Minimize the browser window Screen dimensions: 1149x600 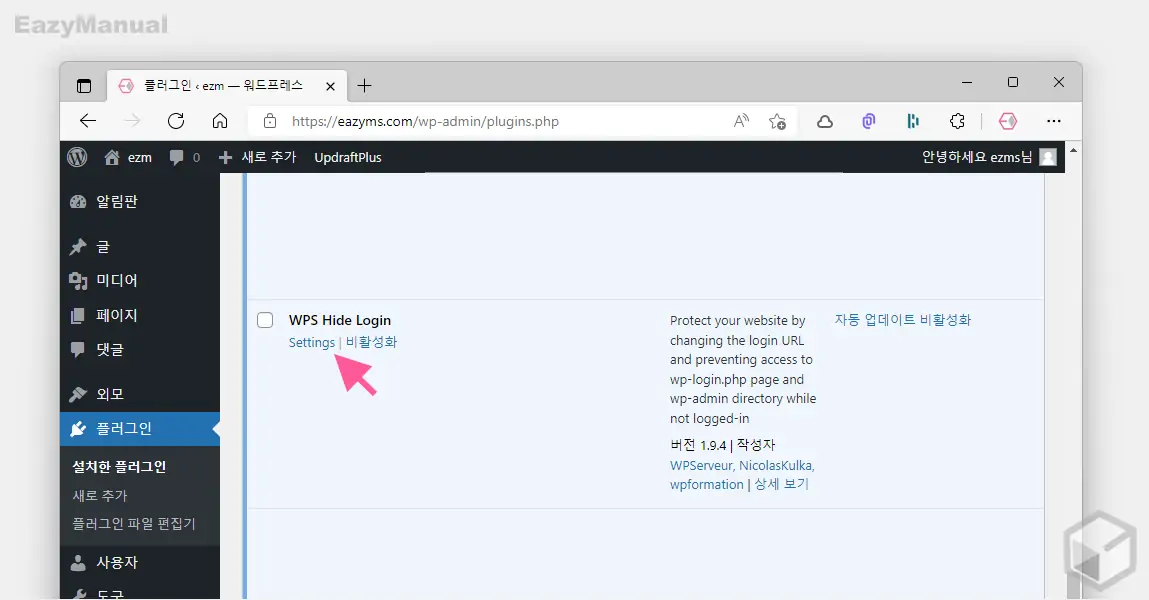(x=967, y=83)
